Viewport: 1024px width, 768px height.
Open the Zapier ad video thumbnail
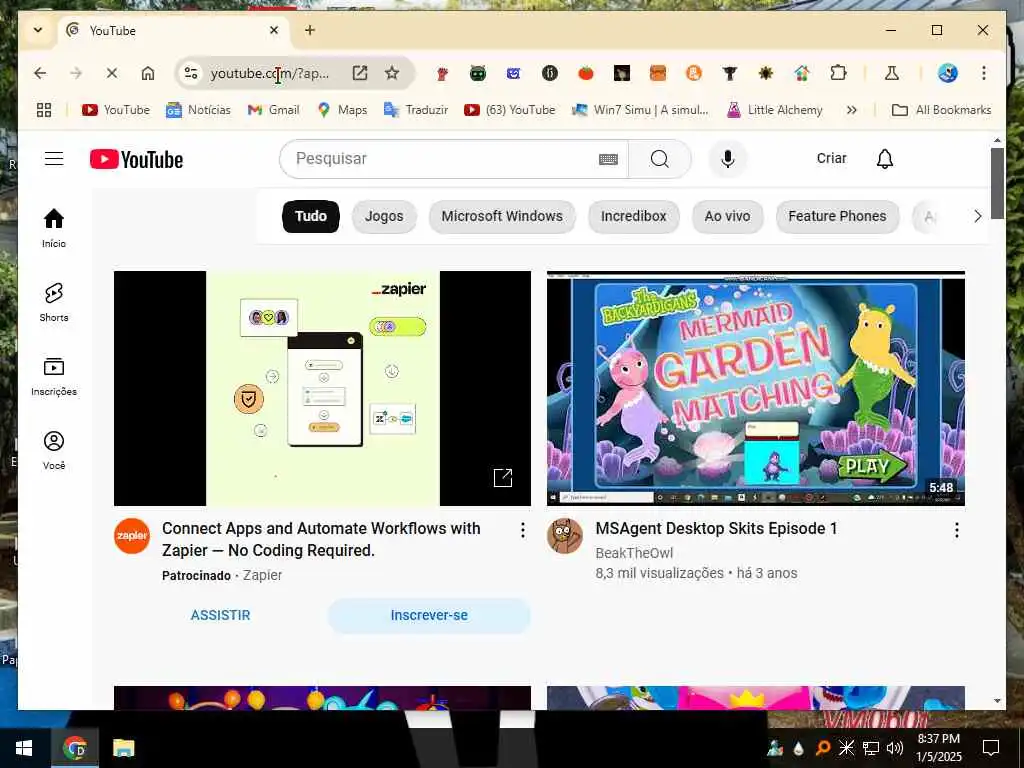(x=322, y=388)
